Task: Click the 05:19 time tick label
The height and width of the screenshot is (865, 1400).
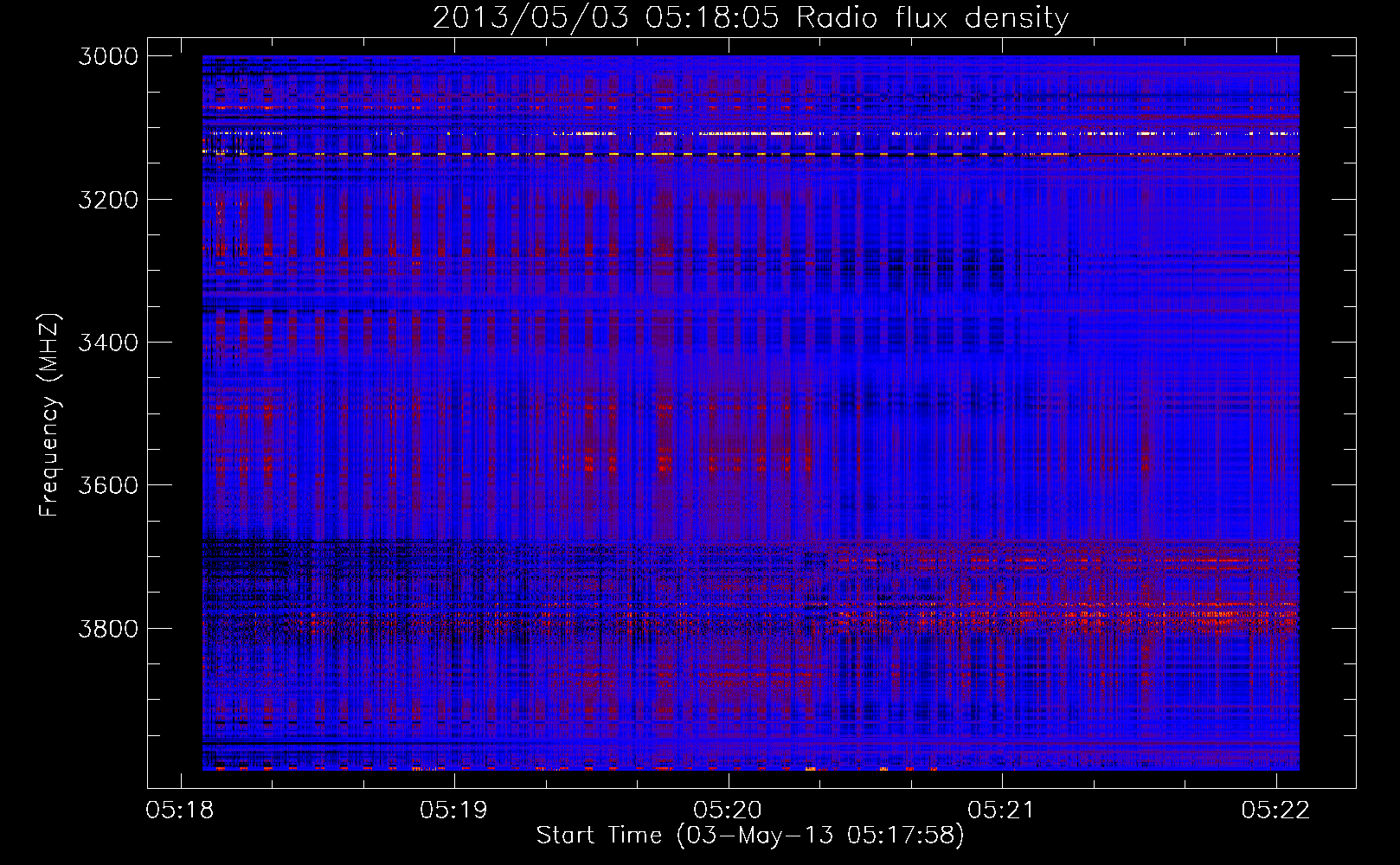Action: [x=453, y=810]
